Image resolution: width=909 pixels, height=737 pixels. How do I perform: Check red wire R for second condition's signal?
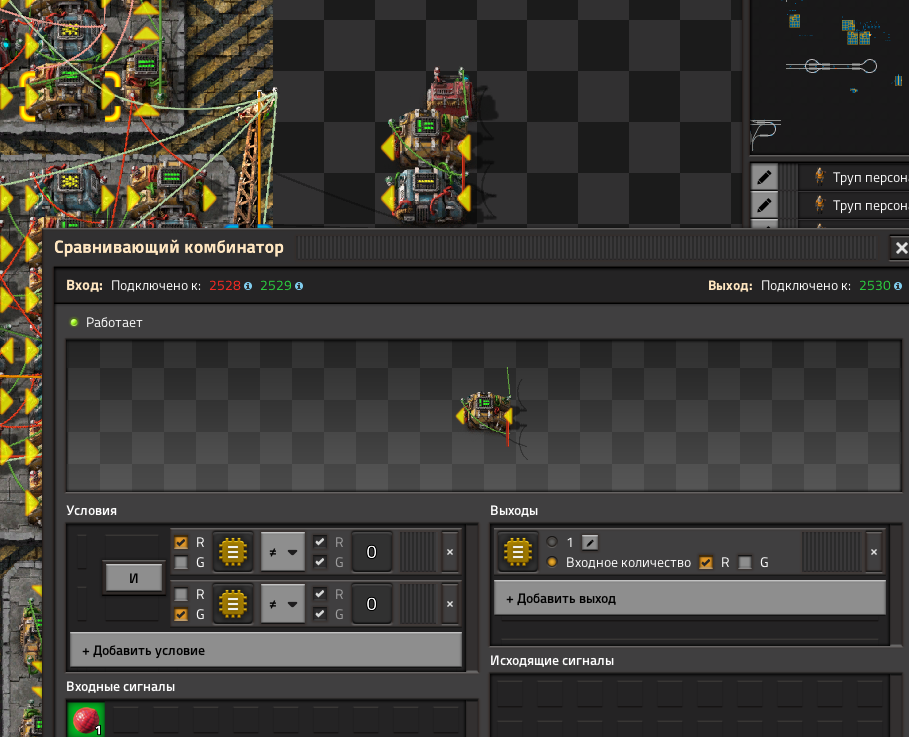(x=181, y=594)
